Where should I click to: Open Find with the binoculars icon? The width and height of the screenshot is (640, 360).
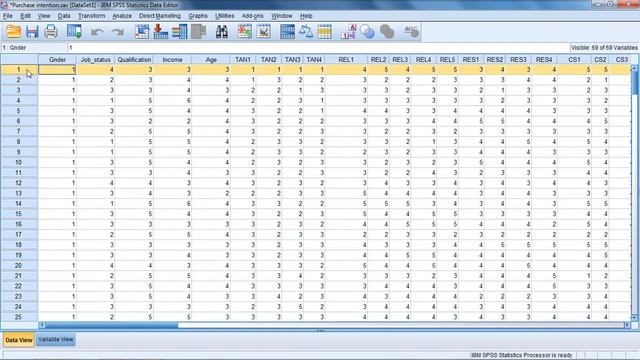tap(222, 32)
